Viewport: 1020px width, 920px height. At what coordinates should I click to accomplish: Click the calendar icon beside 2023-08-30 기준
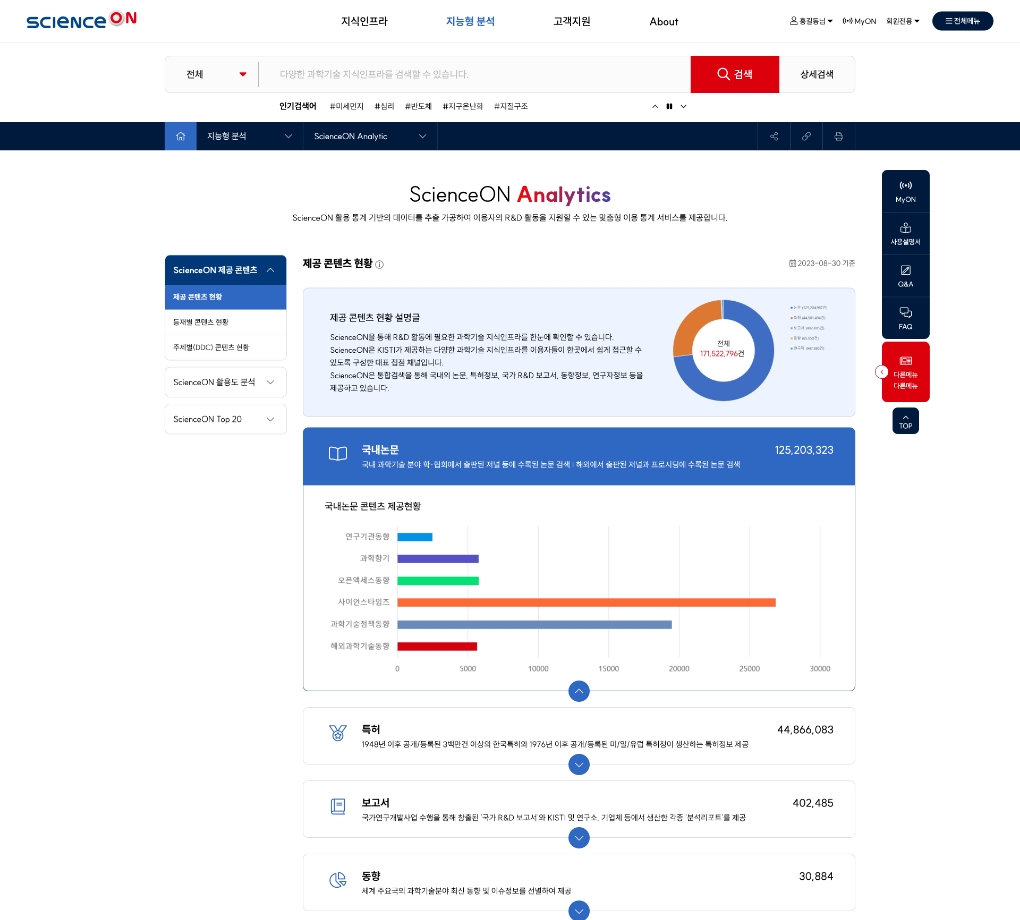point(792,263)
